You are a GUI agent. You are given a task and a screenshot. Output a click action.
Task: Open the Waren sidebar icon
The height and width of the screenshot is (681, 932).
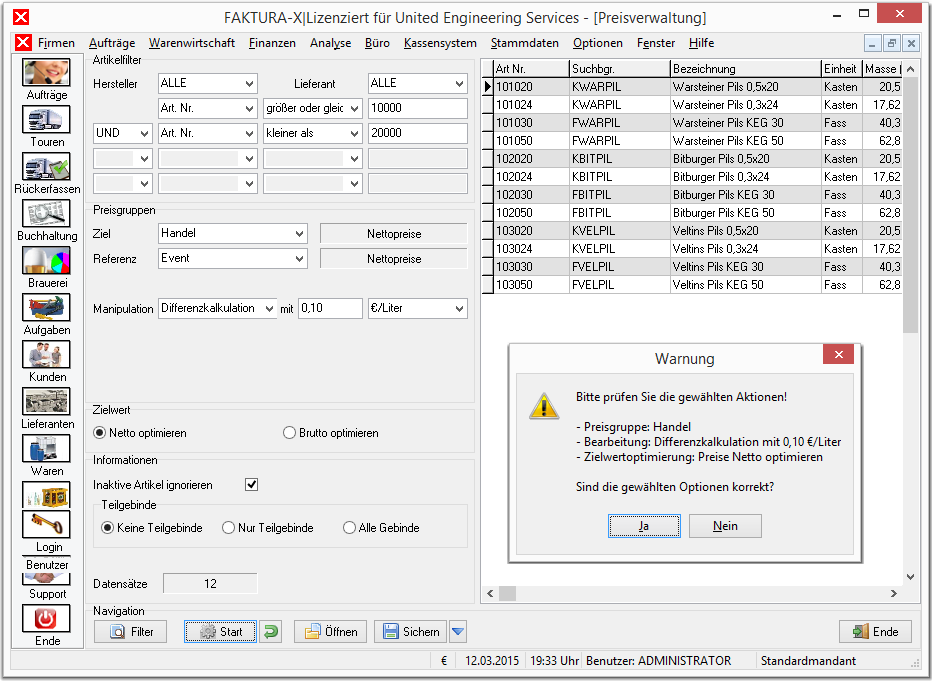(x=46, y=447)
